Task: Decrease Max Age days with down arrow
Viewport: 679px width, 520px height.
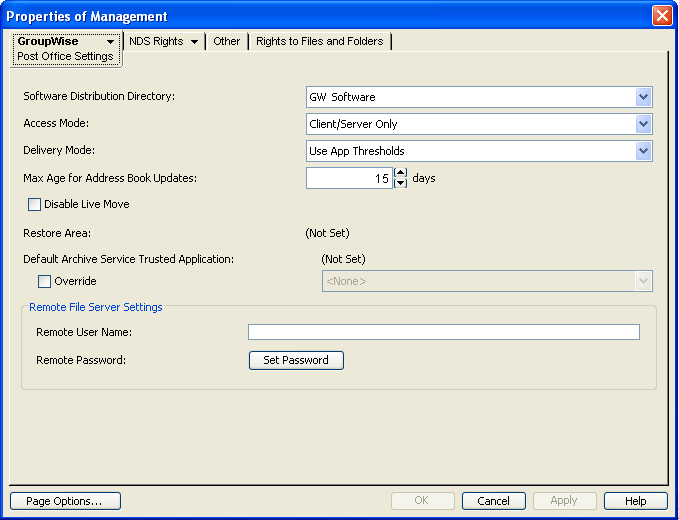Action: (401, 183)
